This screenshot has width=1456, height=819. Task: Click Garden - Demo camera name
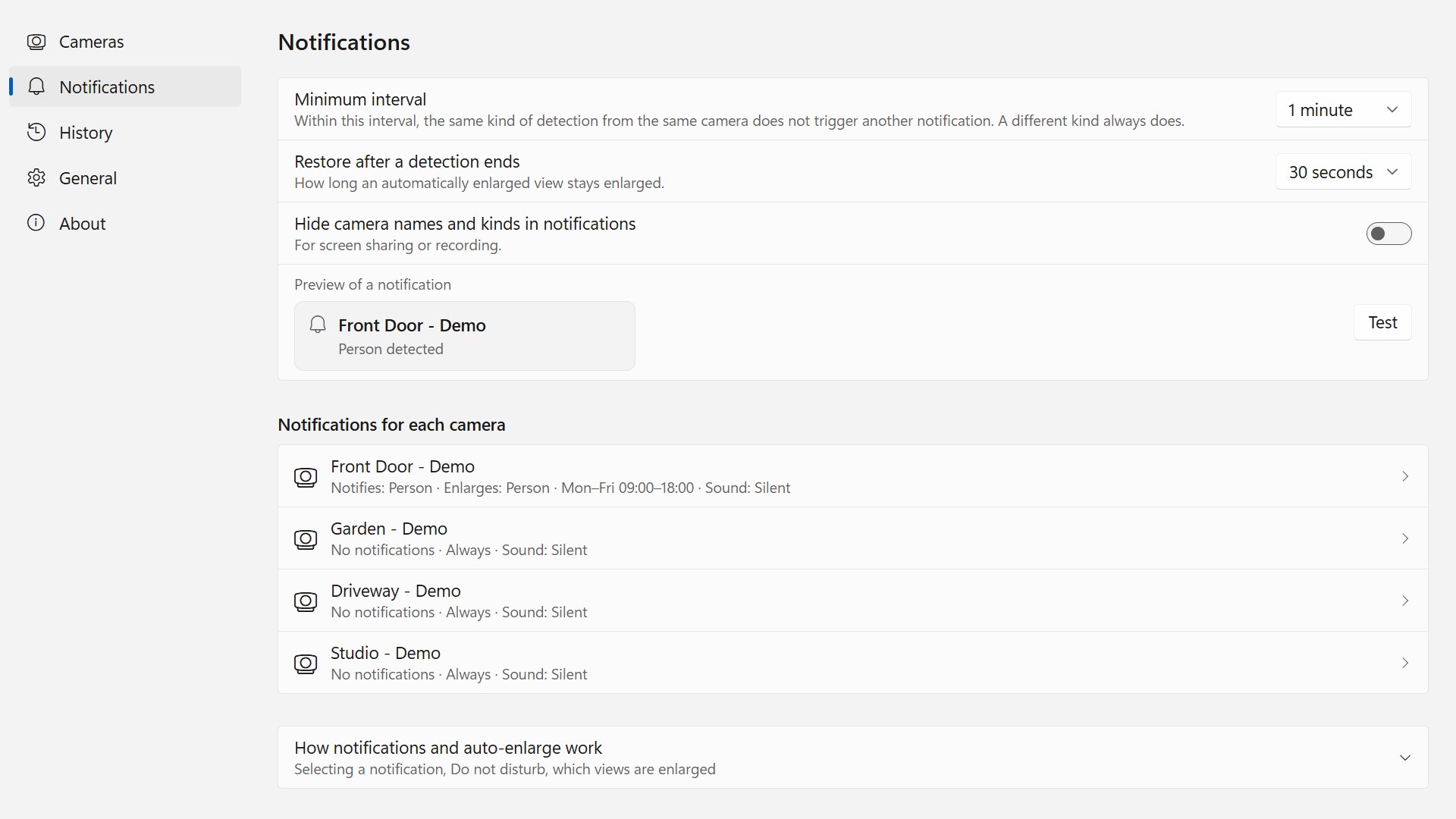pyautogui.click(x=389, y=529)
